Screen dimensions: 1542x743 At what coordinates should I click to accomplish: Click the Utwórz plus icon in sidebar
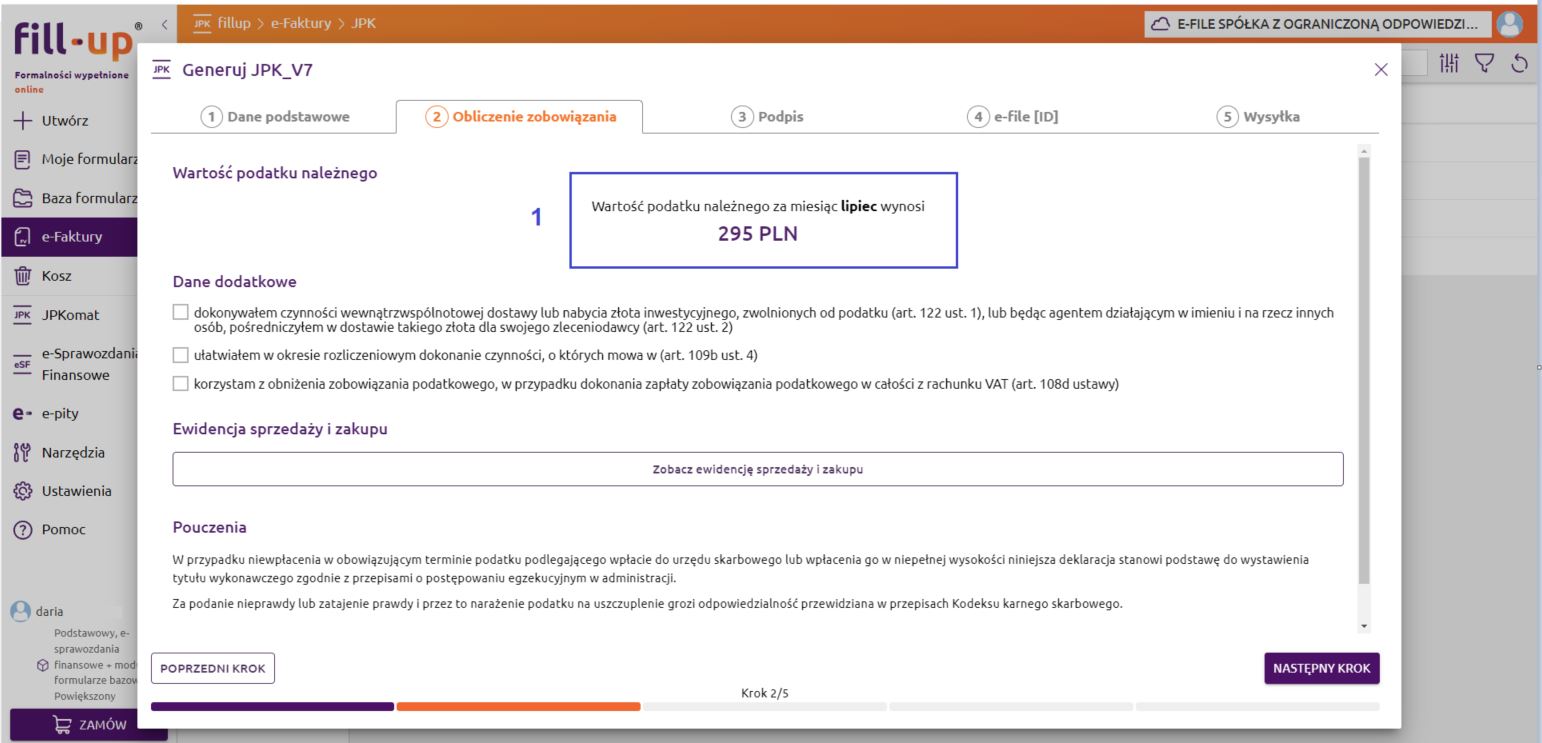click(x=22, y=121)
